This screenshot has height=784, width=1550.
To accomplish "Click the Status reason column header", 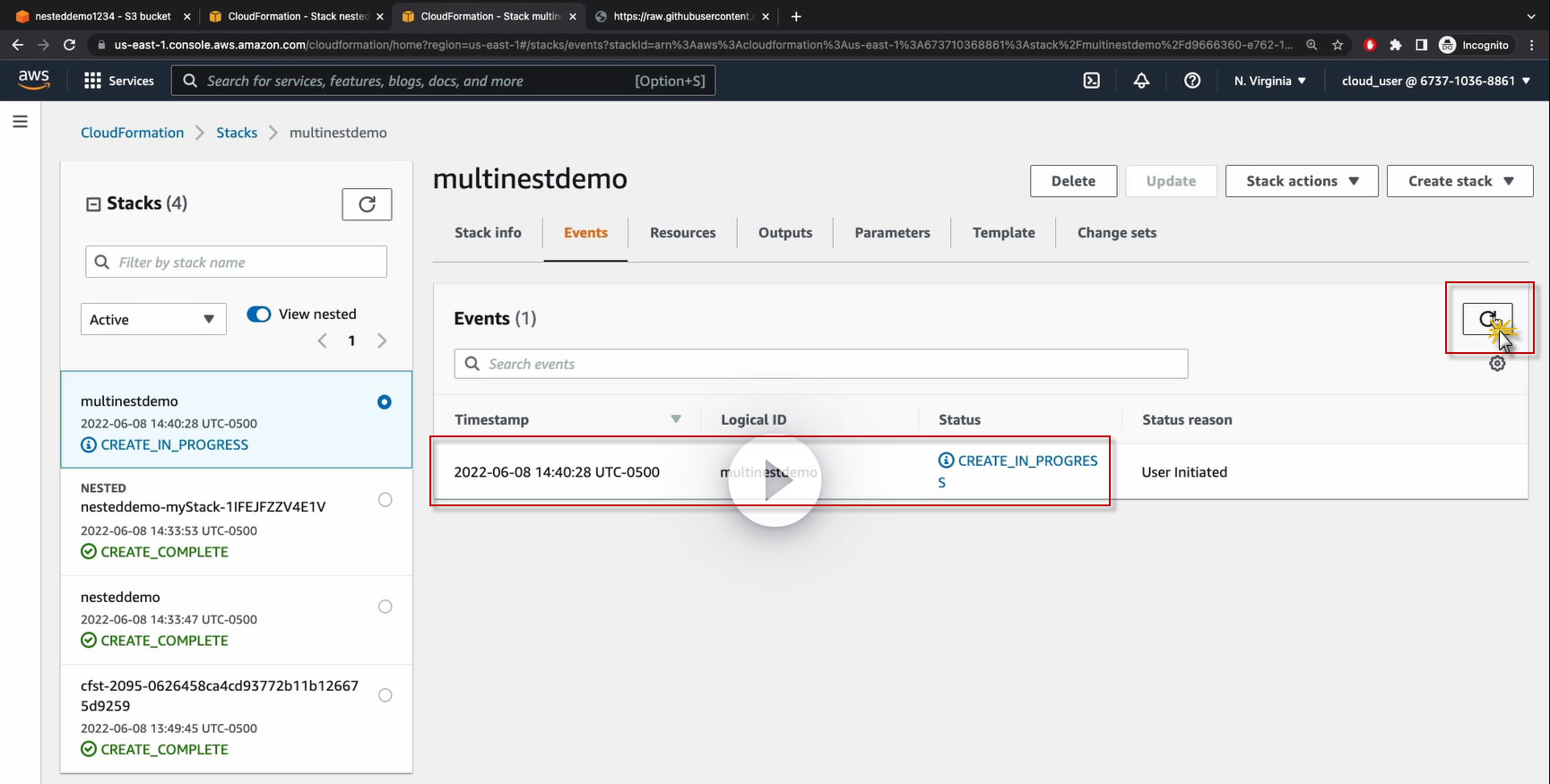I will pyautogui.click(x=1188, y=419).
